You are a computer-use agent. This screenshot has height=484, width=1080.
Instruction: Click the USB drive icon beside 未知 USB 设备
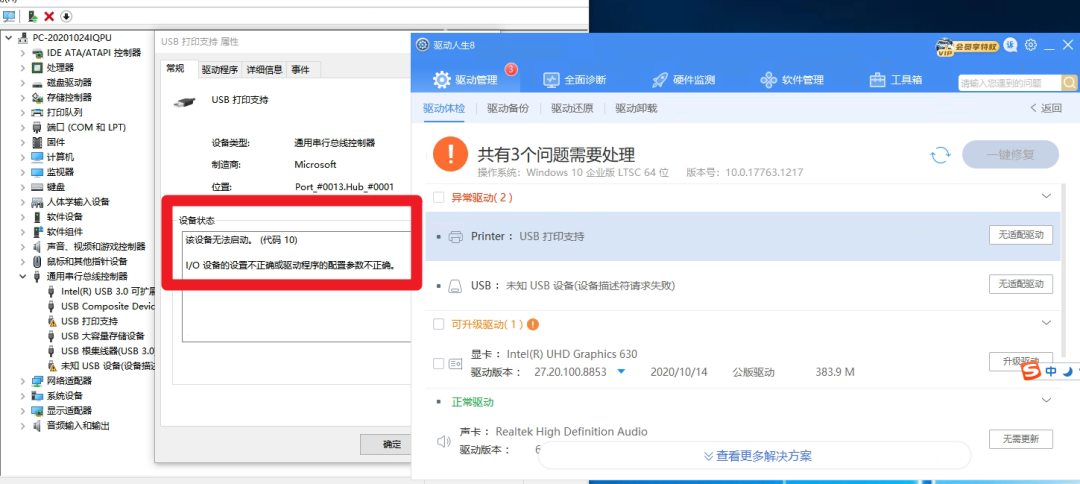pos(455,285)
